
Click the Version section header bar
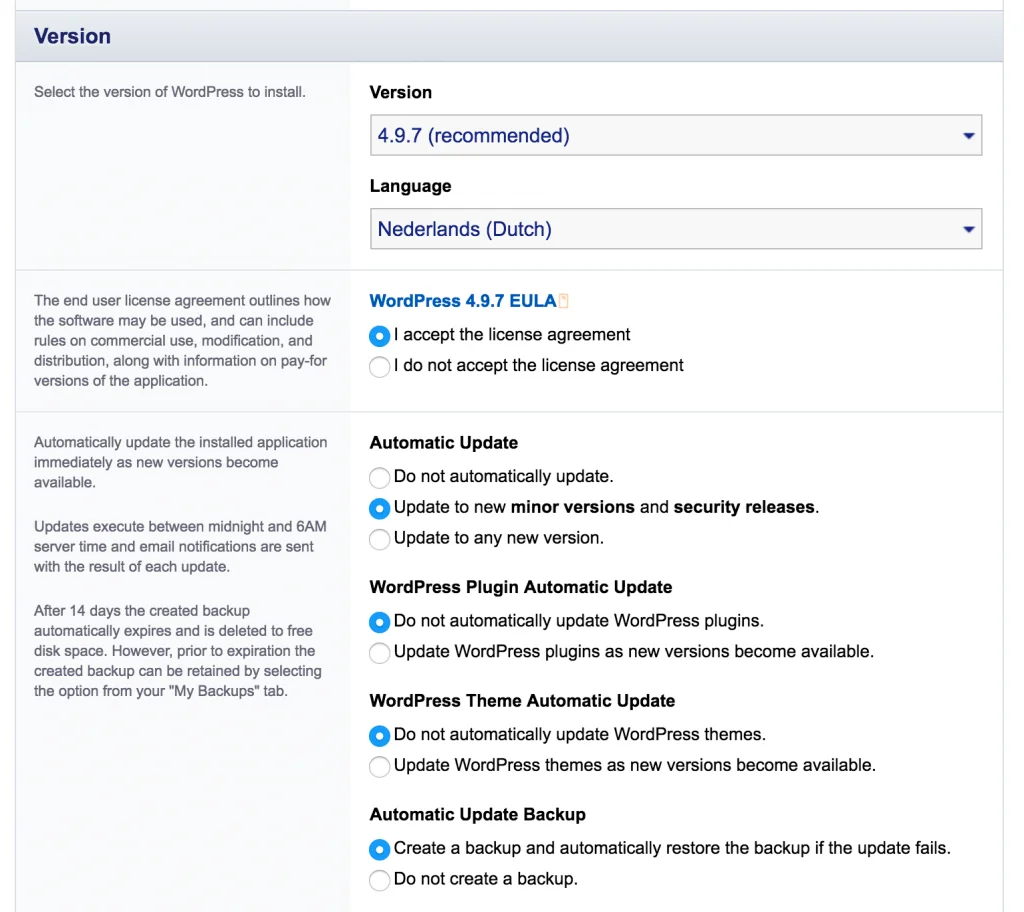[x=508, y=37]
